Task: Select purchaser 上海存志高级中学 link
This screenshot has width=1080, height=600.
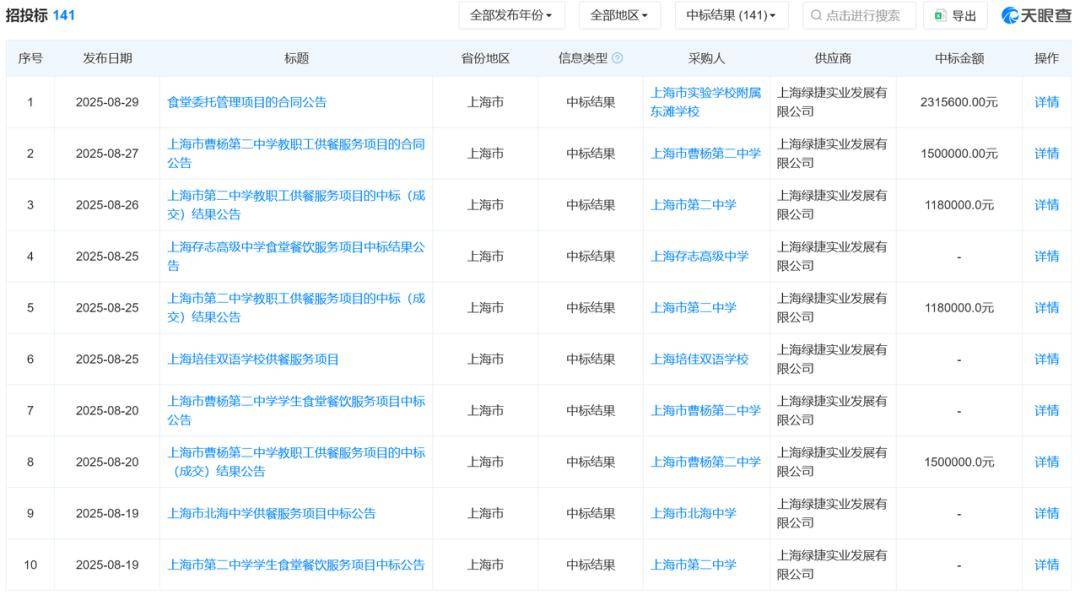Action: tap(699, 256)
